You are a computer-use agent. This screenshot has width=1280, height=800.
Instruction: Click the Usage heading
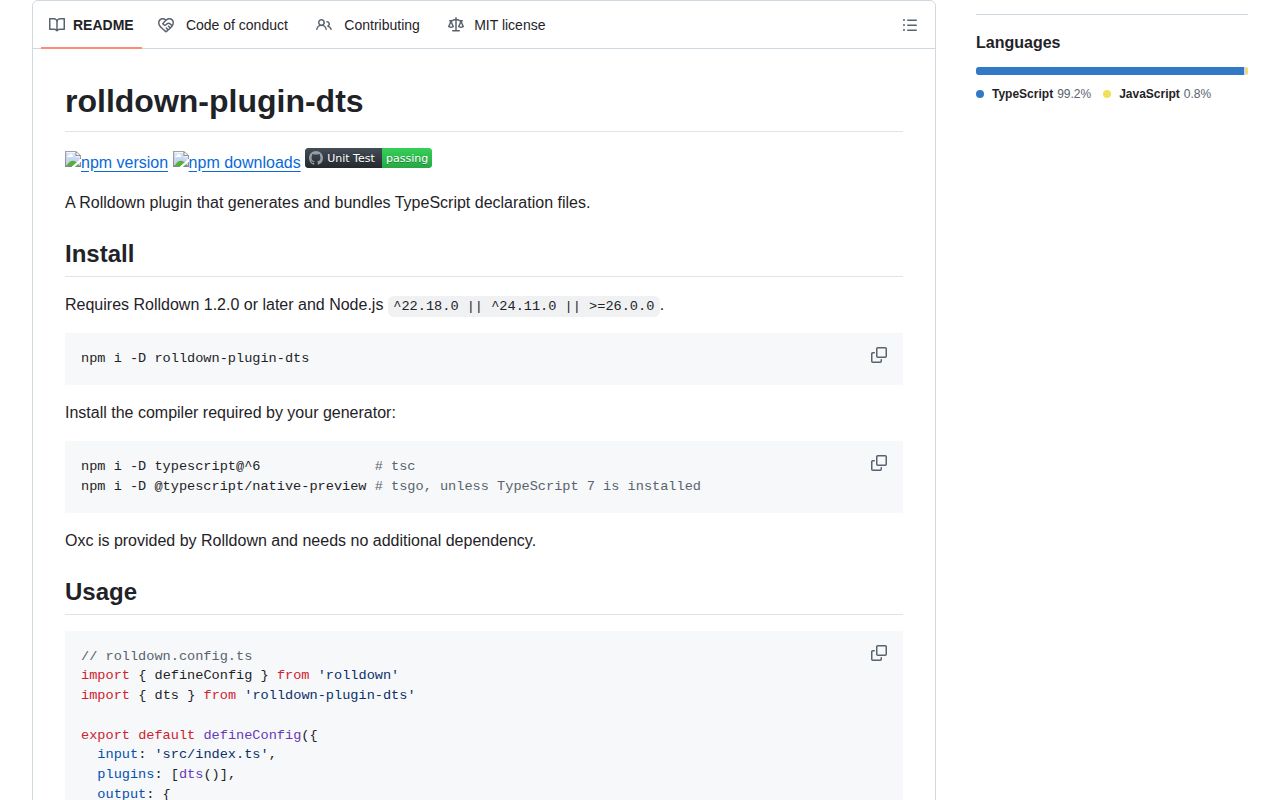point(100,592)
